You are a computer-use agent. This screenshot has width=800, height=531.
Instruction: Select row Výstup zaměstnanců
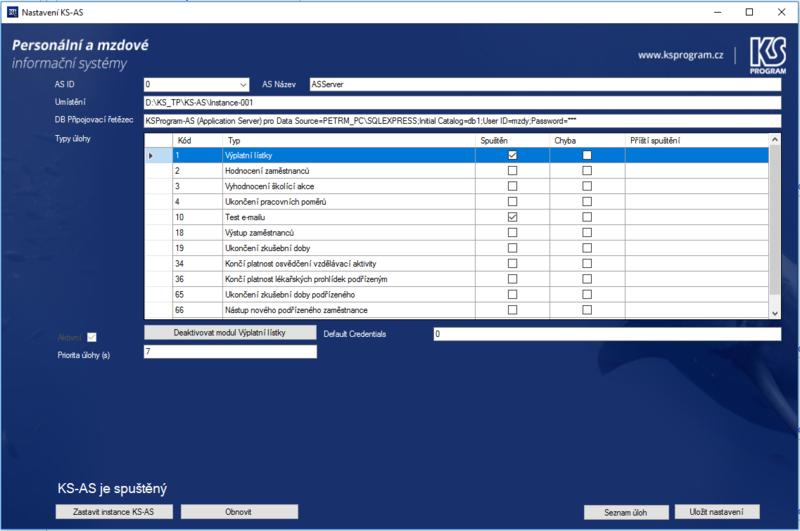(x=457, y=233)
